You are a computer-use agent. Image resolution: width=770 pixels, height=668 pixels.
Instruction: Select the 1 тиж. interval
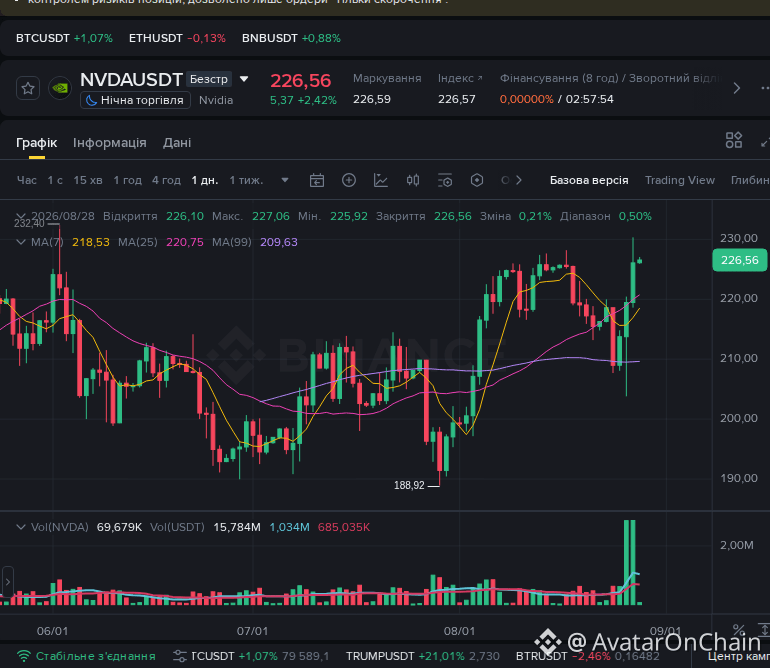click(x=247, y=180)
